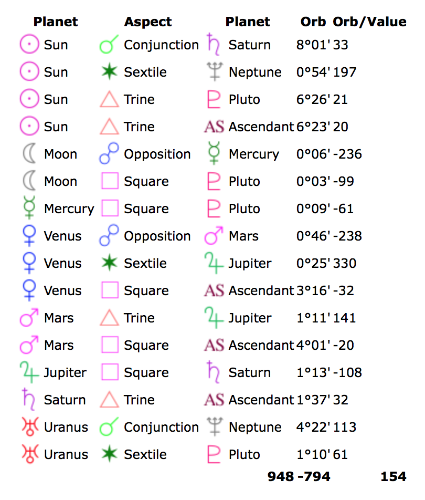Click the Venus glyph in Venus Opposition row

(x=29, y=235)
